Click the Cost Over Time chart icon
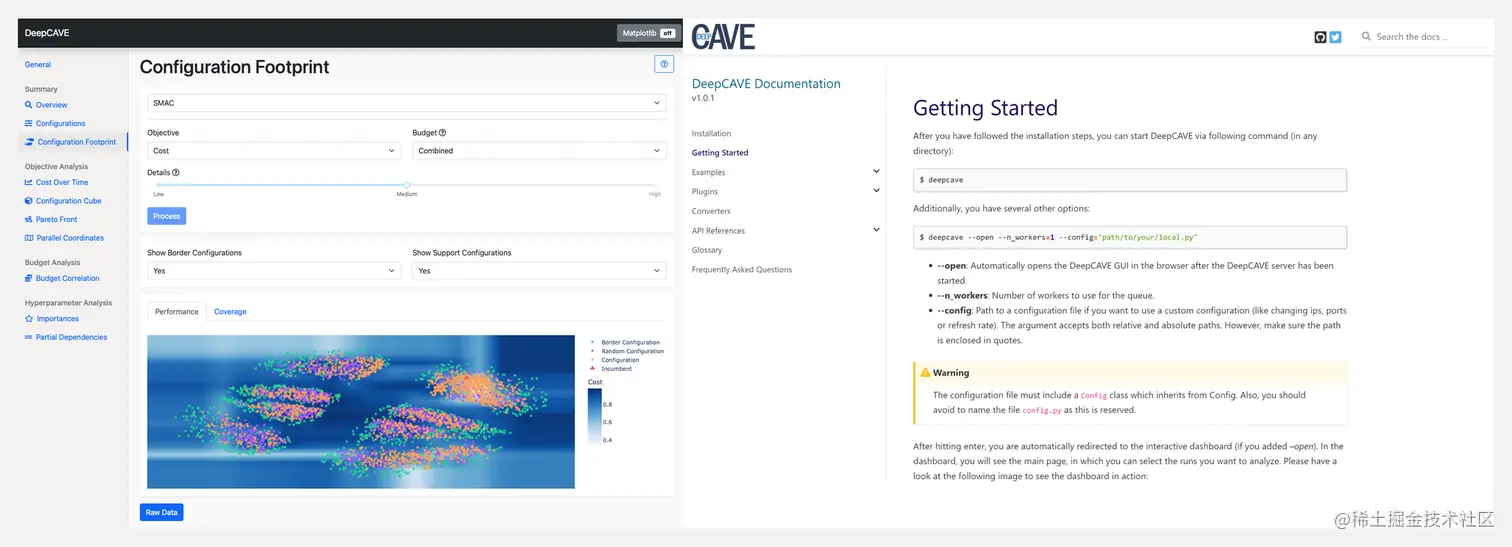 coord(28,183)
